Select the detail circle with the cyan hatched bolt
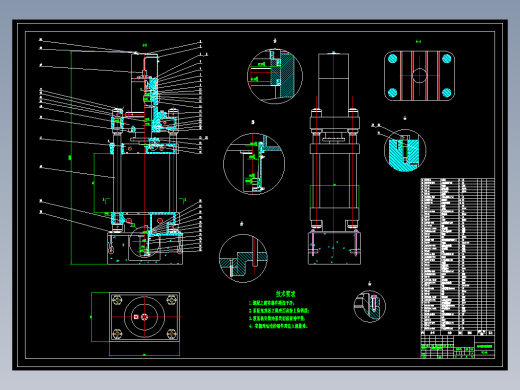 click(x=405, y=150)
